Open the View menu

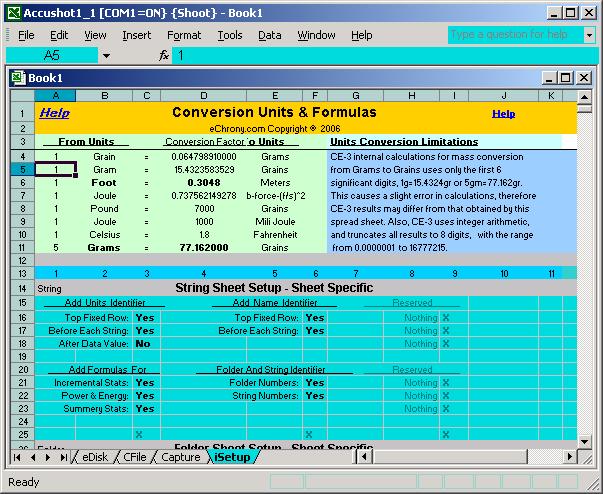pos(95,35)
